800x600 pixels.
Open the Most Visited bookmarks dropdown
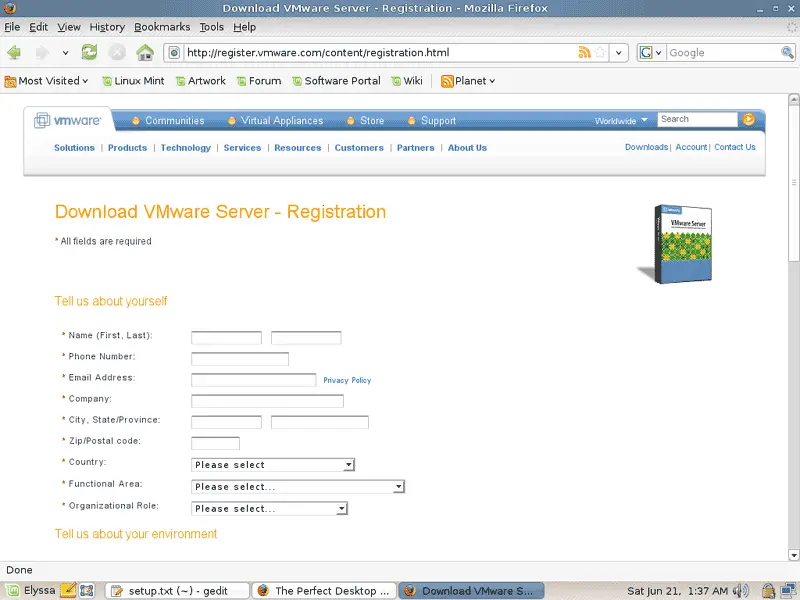tap(46, 81)
